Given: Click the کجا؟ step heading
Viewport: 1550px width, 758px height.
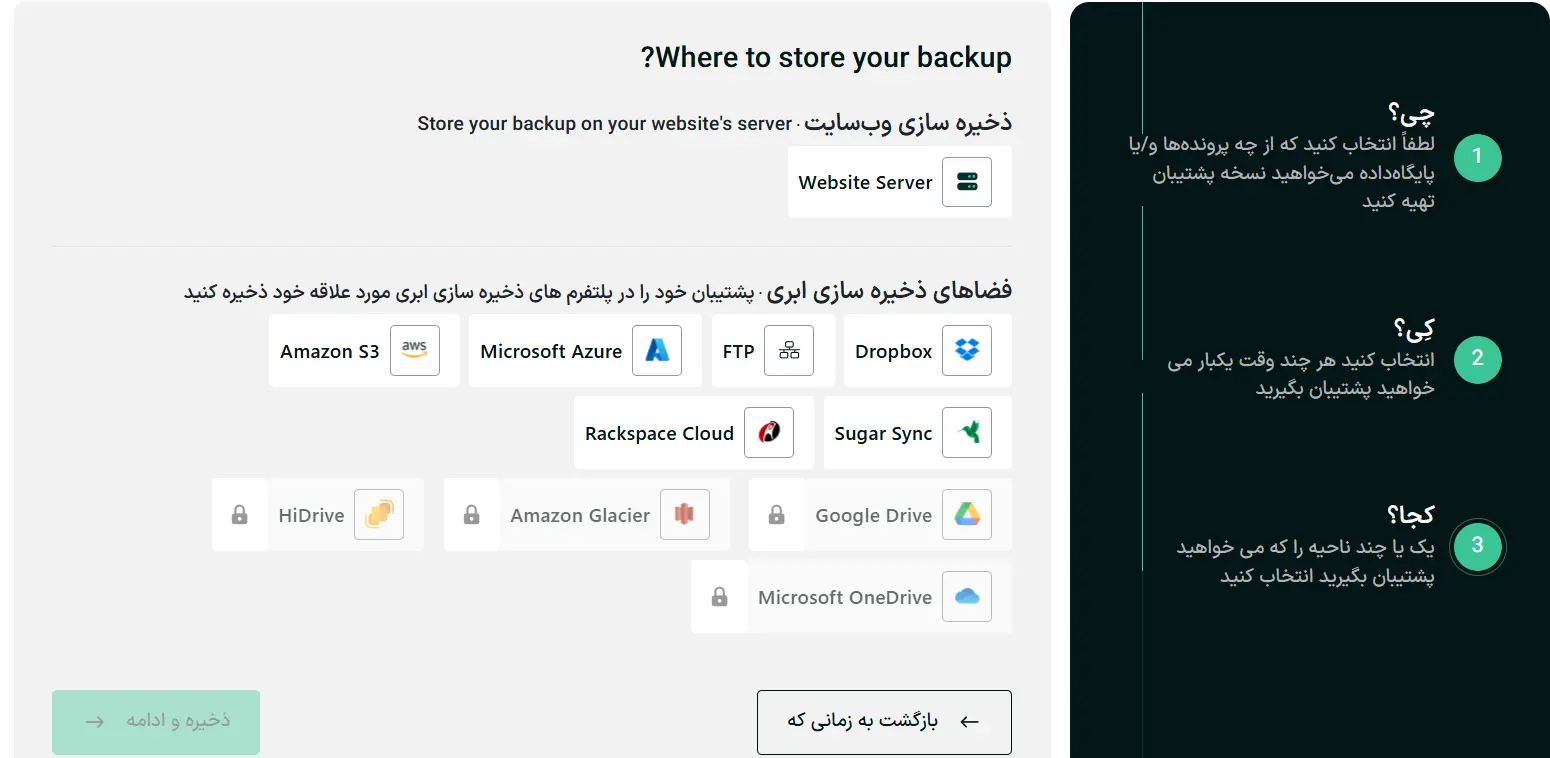Looking at the screenshot, I should click(x=1410, y=514).
